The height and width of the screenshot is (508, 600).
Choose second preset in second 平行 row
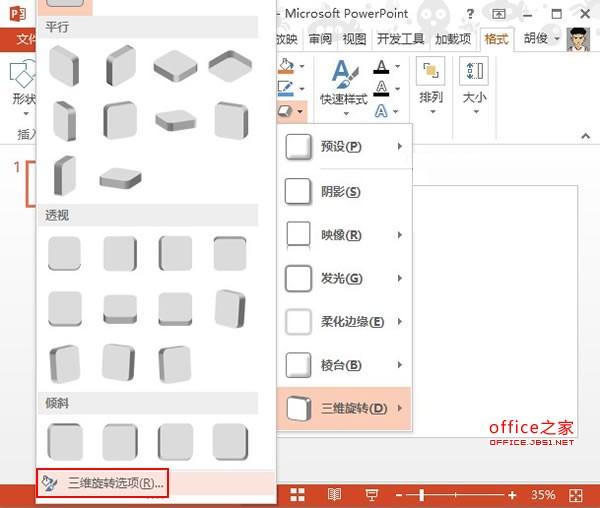coord(120,120)
